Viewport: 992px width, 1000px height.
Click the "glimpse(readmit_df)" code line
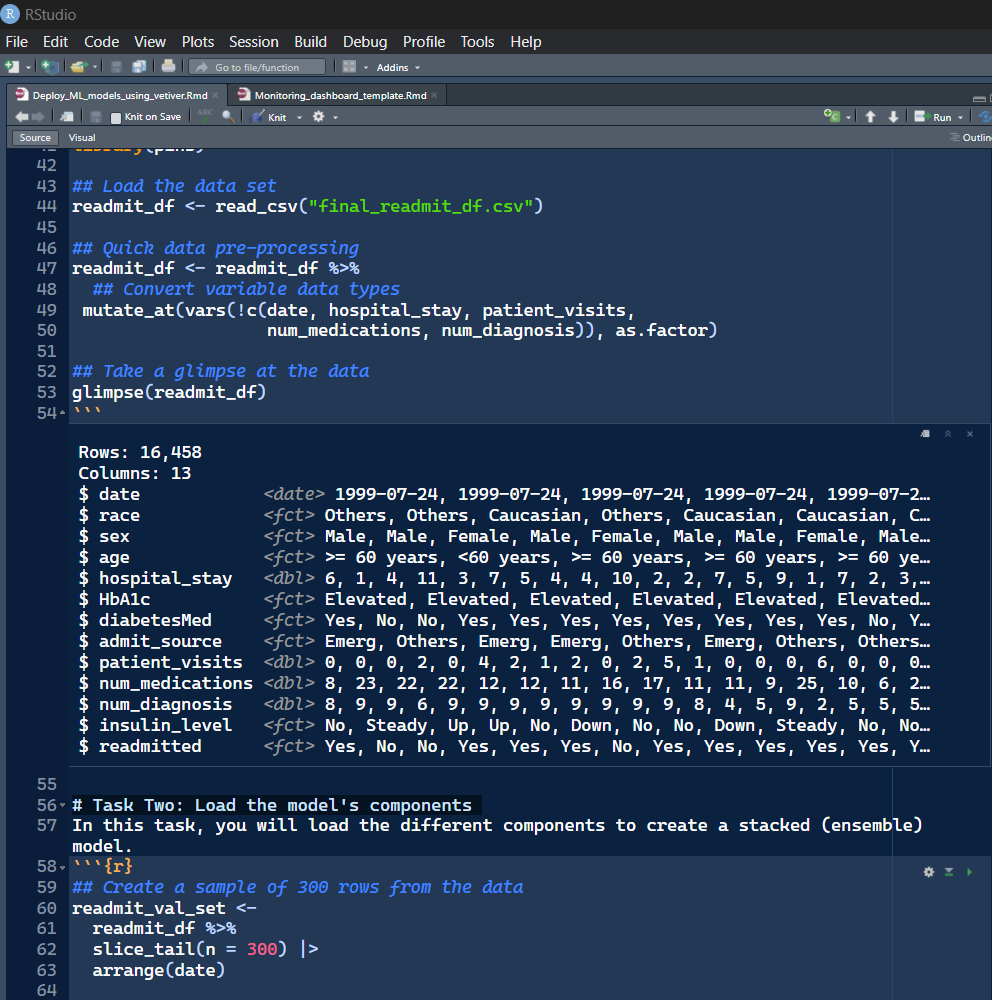click(169, 392)
